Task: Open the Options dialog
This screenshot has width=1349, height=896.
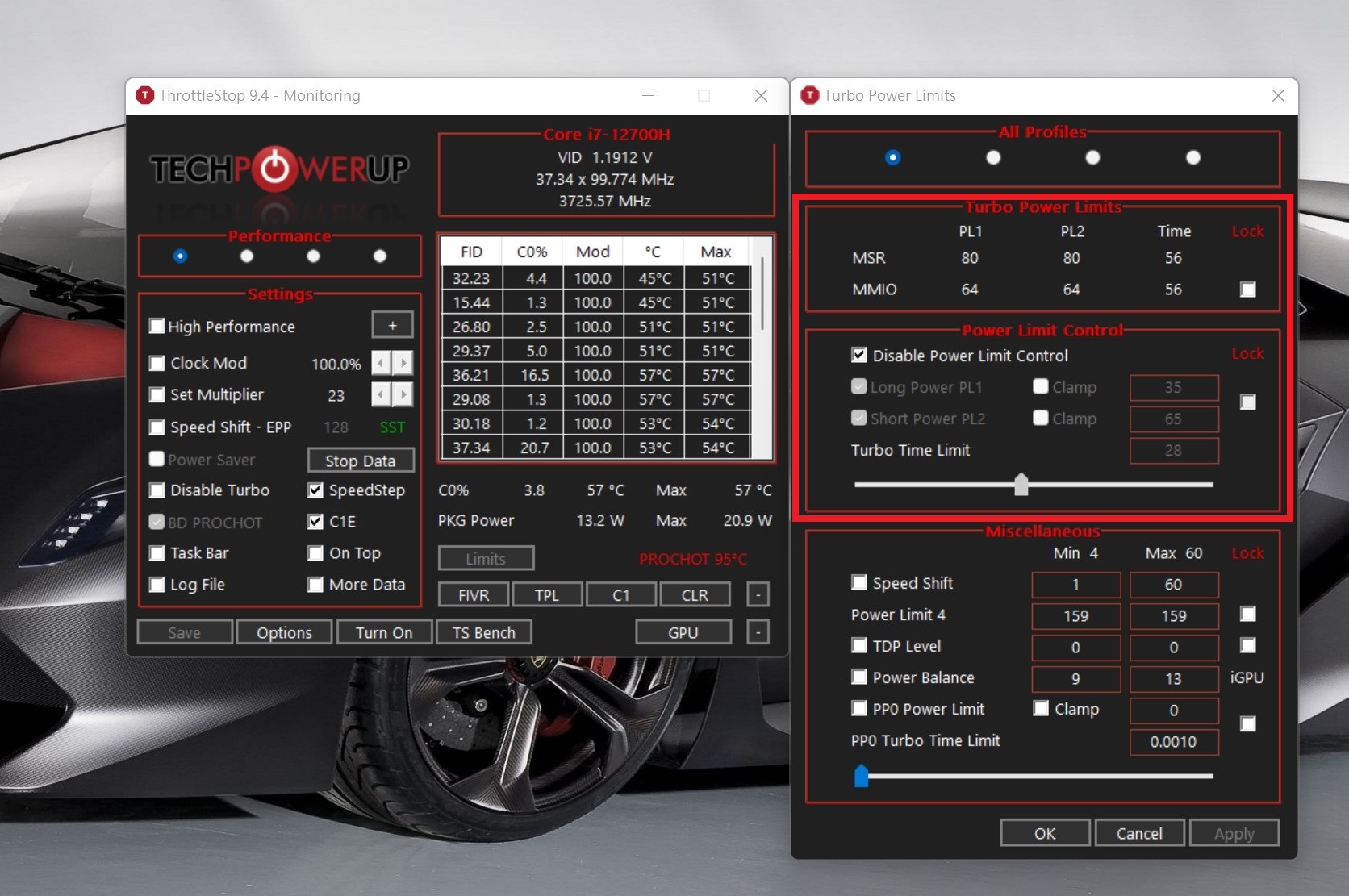Action: tap(284, 632)
